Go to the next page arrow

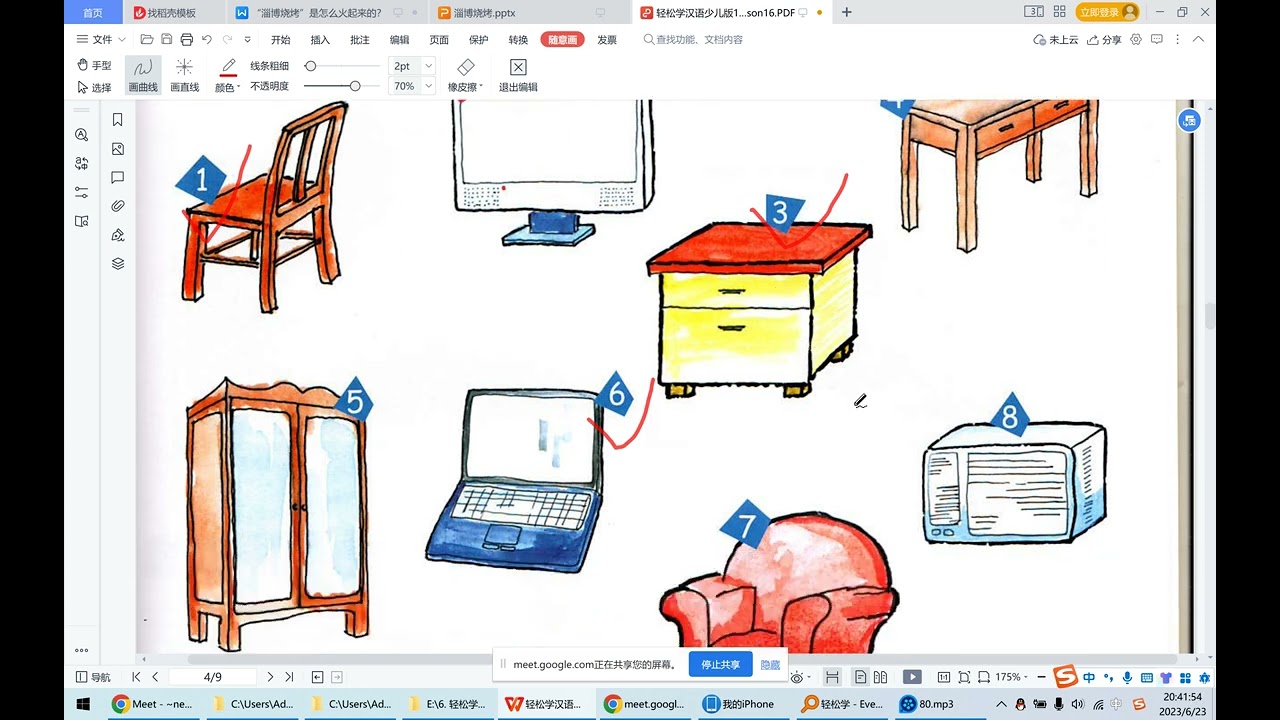pyautogui.click(x=270, y=677)
